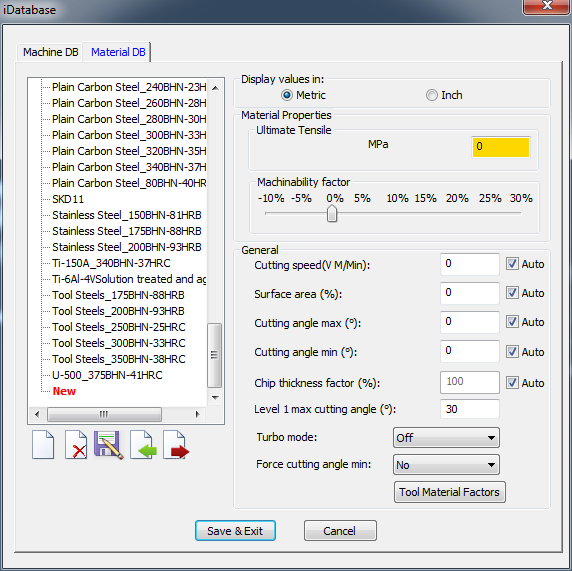Screen dimensions: 572x571
Task: Select Tool Steels_300BHN-33HRC material
Action: click(x=119, y=343)
